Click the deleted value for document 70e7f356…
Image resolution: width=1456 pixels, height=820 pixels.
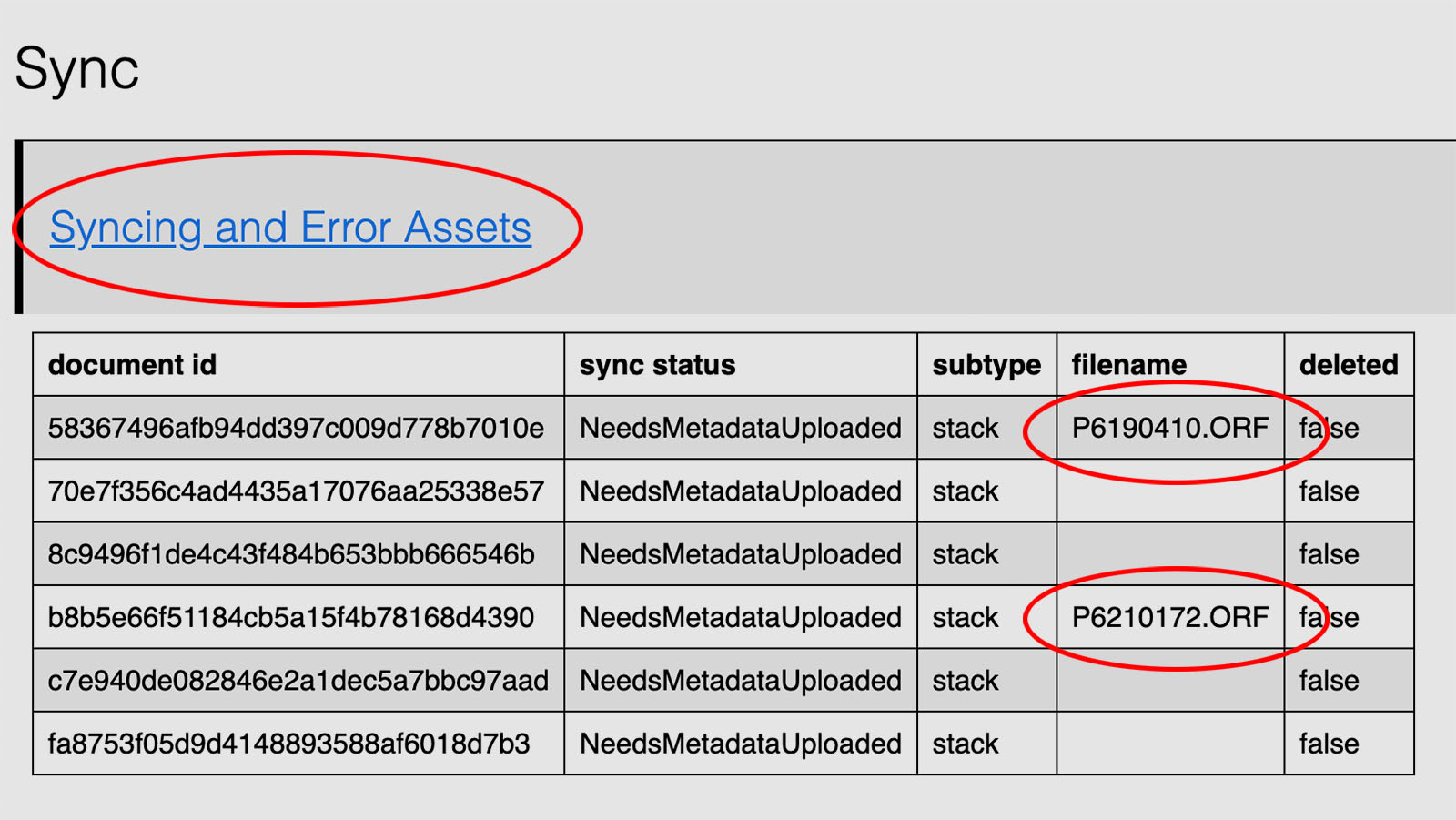tap(1329, 491)
